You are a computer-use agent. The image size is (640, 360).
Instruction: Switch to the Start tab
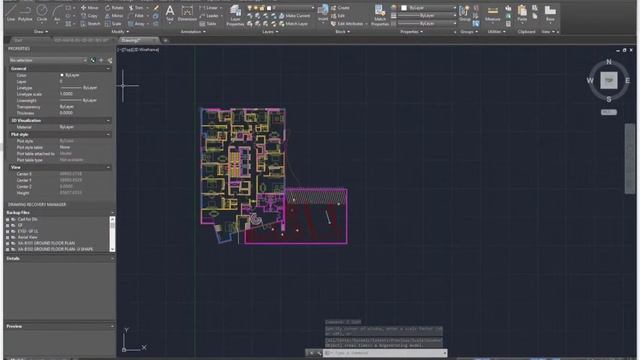coord(18,40)
